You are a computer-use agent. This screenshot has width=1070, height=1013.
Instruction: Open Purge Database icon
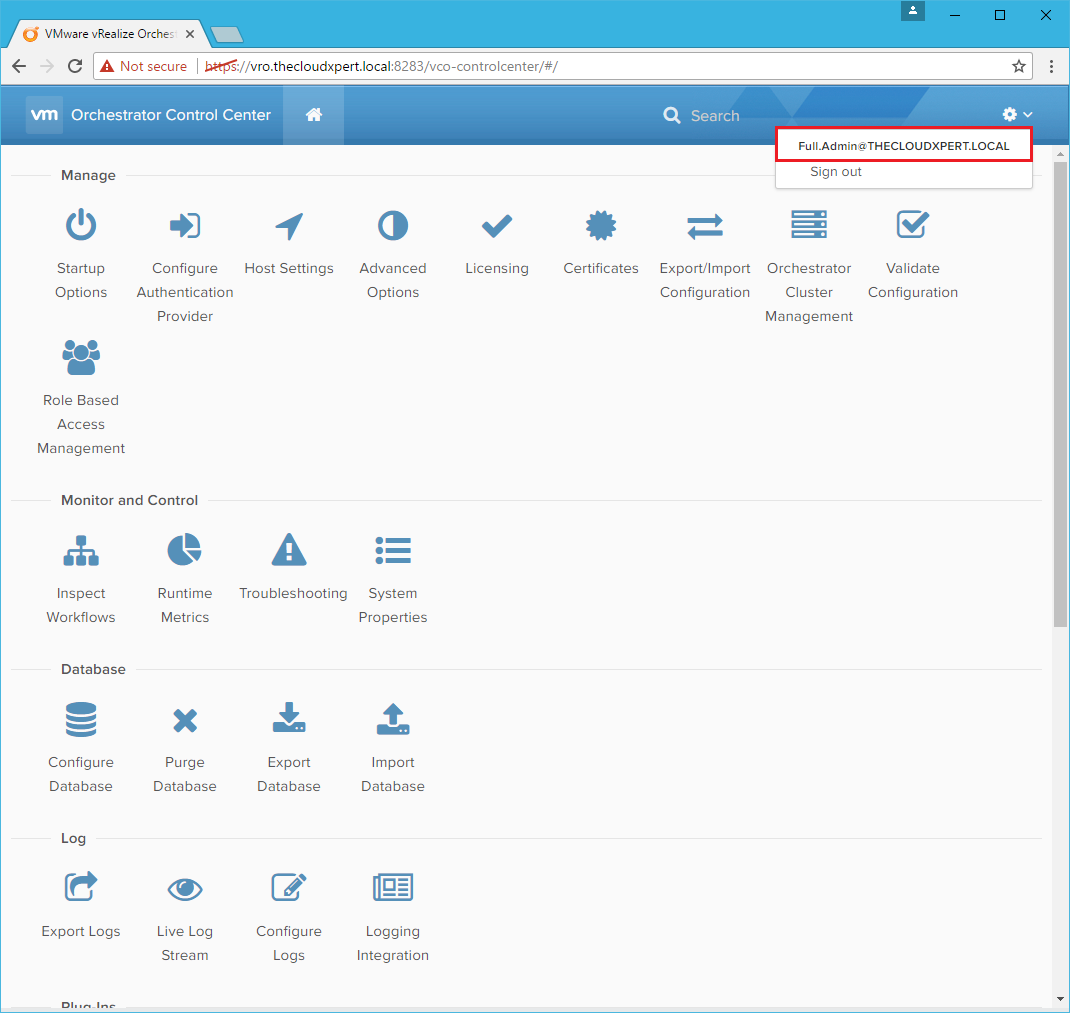coord(185,720)
